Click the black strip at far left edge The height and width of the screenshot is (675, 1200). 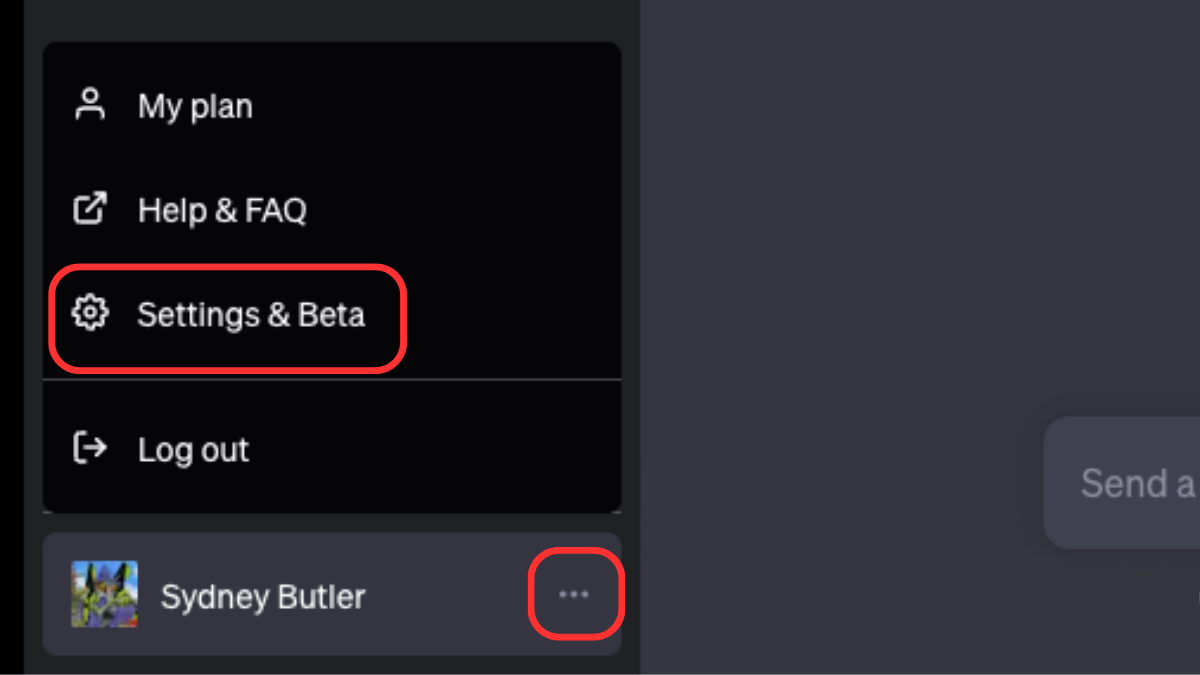pyautogui.click(x=11, y=337)
